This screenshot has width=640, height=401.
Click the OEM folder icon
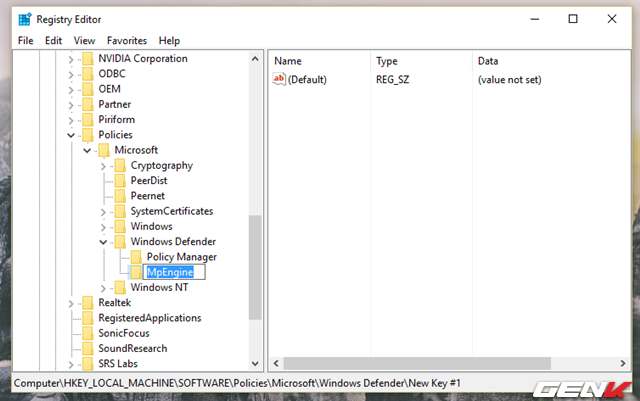(x=88, y=89)
